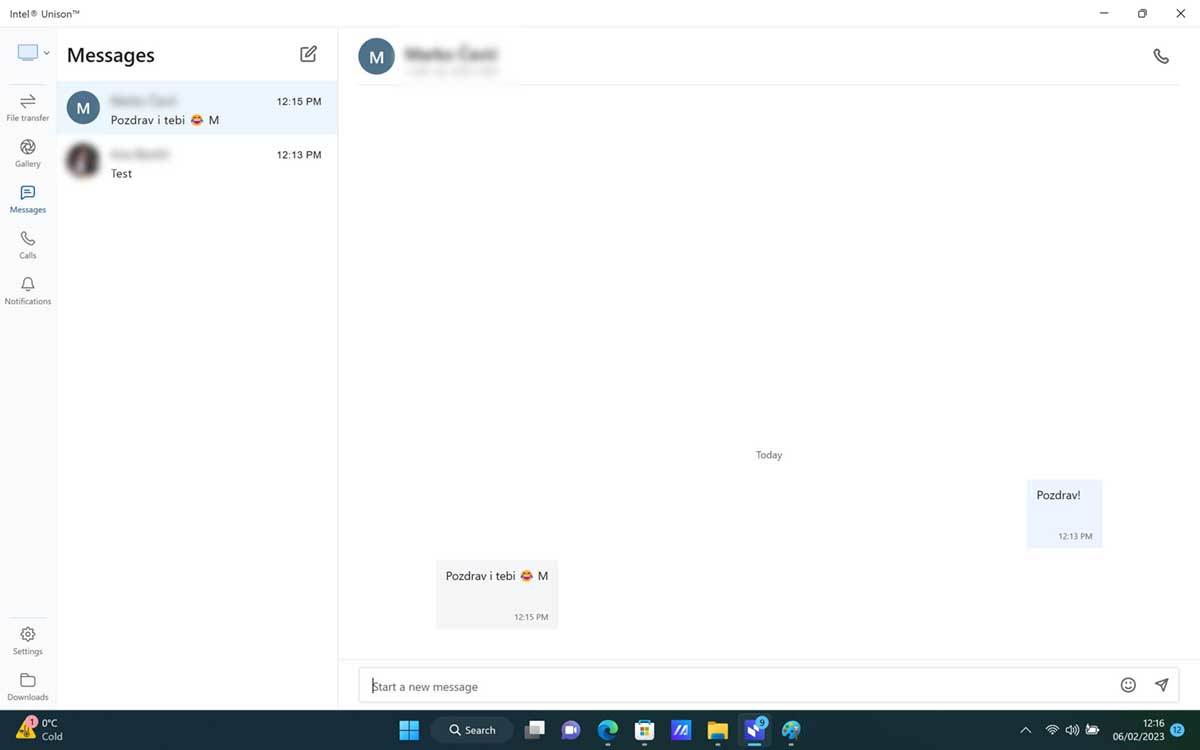1200x750 pixels.
Task: Open the Gallery section
Action: tap(28, 153)
